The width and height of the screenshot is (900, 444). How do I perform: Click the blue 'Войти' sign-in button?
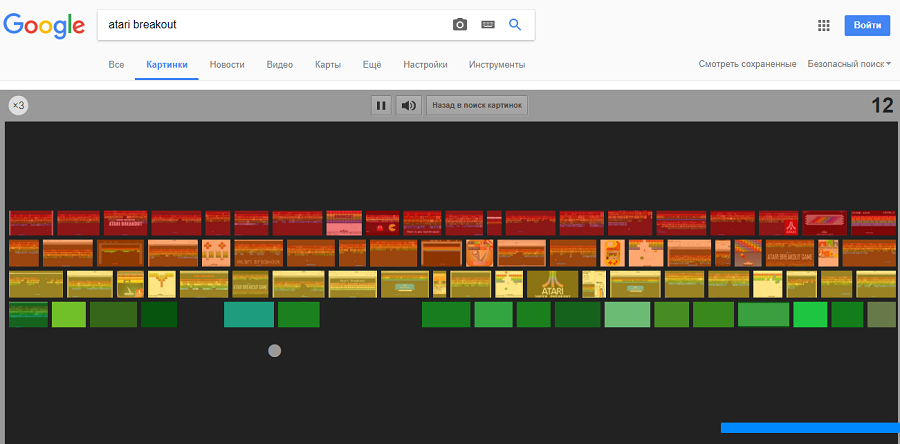[x=867, y=25]
